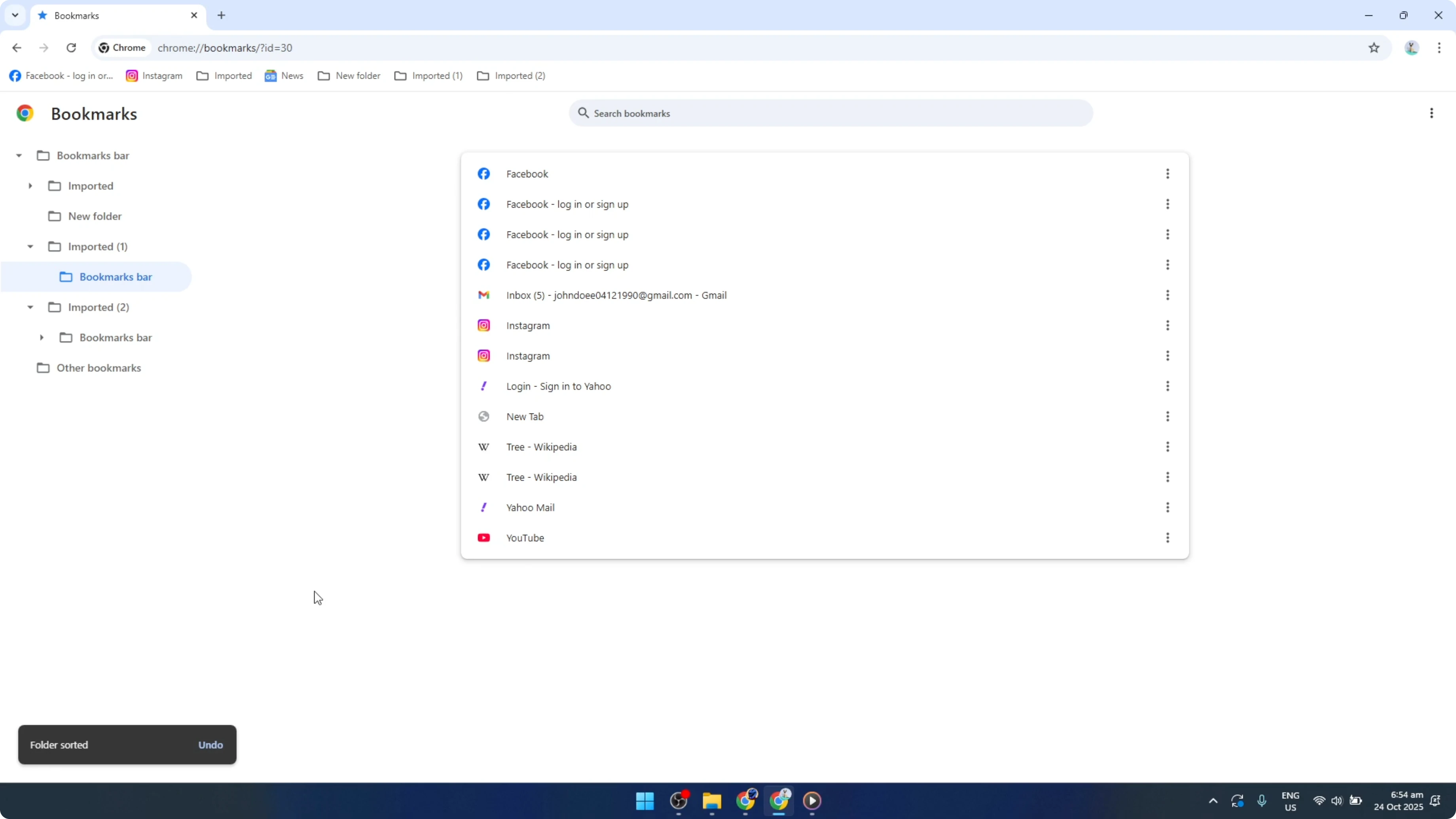Launch Media Player from the taskbar
The image size is (1456, 819).
(812, 801)
